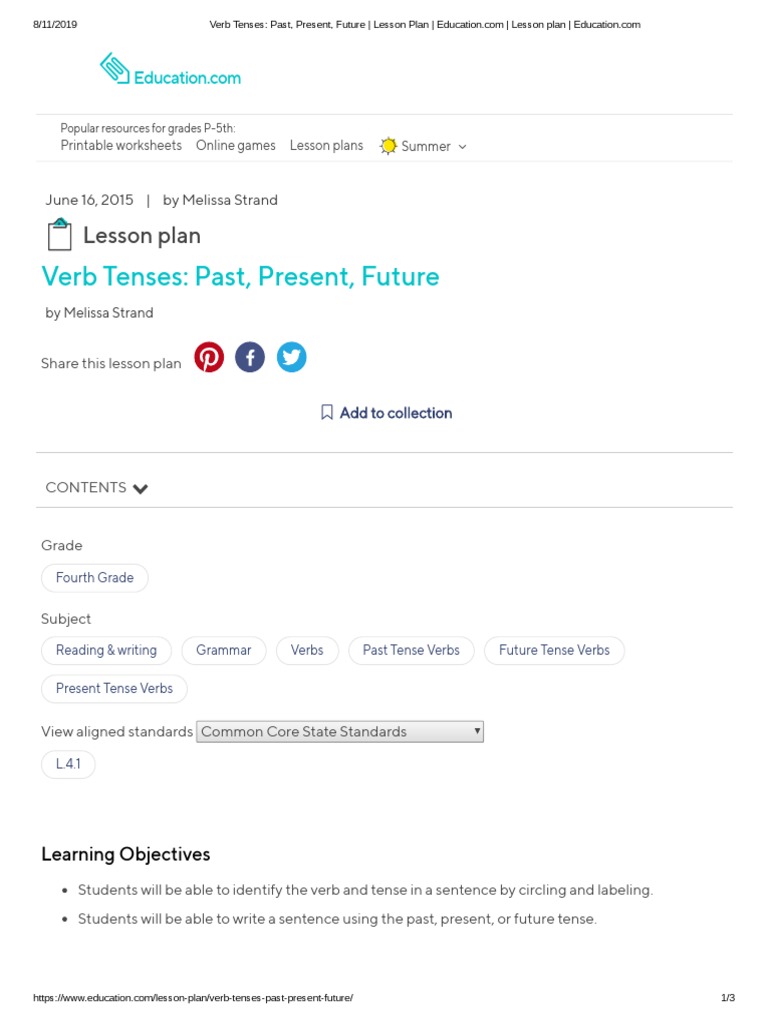
Task: Share lesson plan on Twitter
Action: coord(291,357)
